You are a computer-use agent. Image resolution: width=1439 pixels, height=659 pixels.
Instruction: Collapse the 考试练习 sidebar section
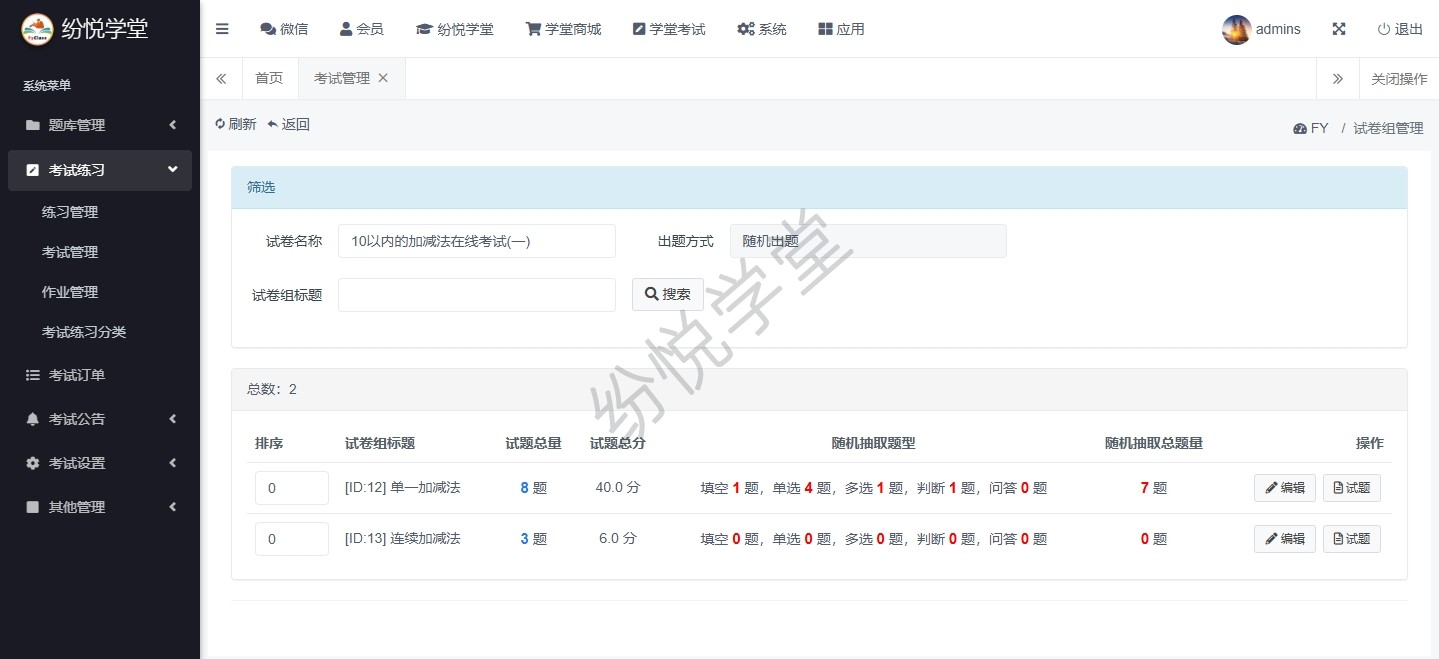coord(100,170)
